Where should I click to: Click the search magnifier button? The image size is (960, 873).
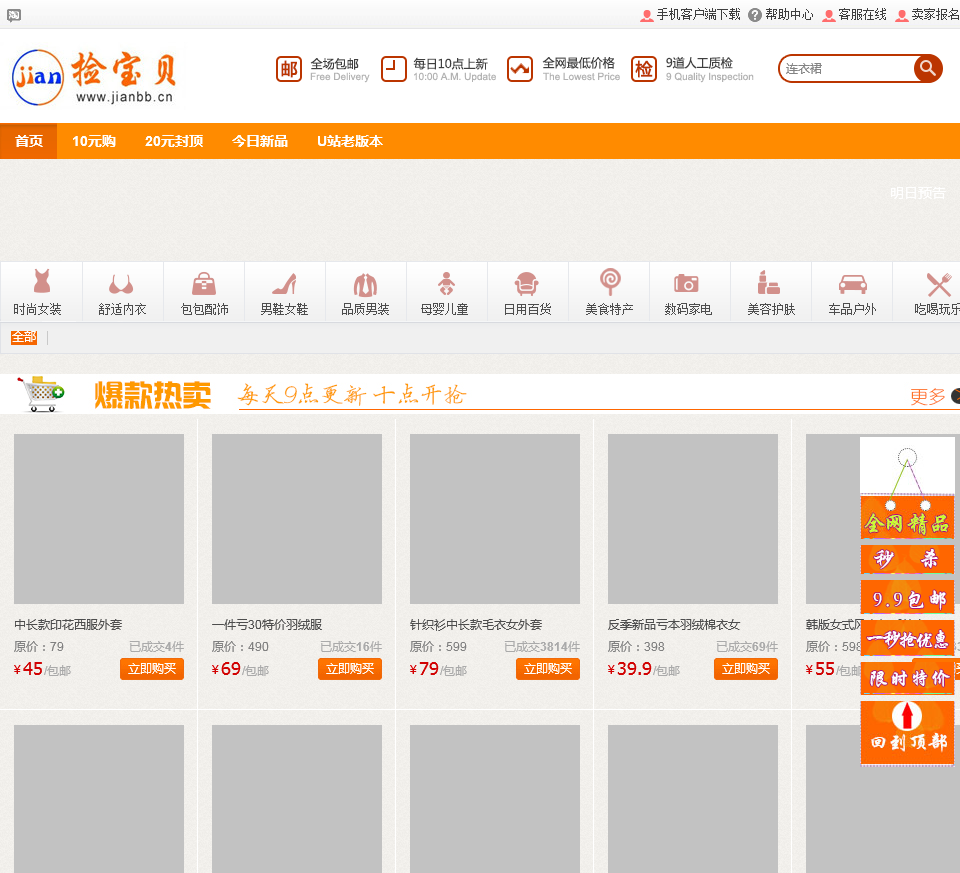click(928, 68)
